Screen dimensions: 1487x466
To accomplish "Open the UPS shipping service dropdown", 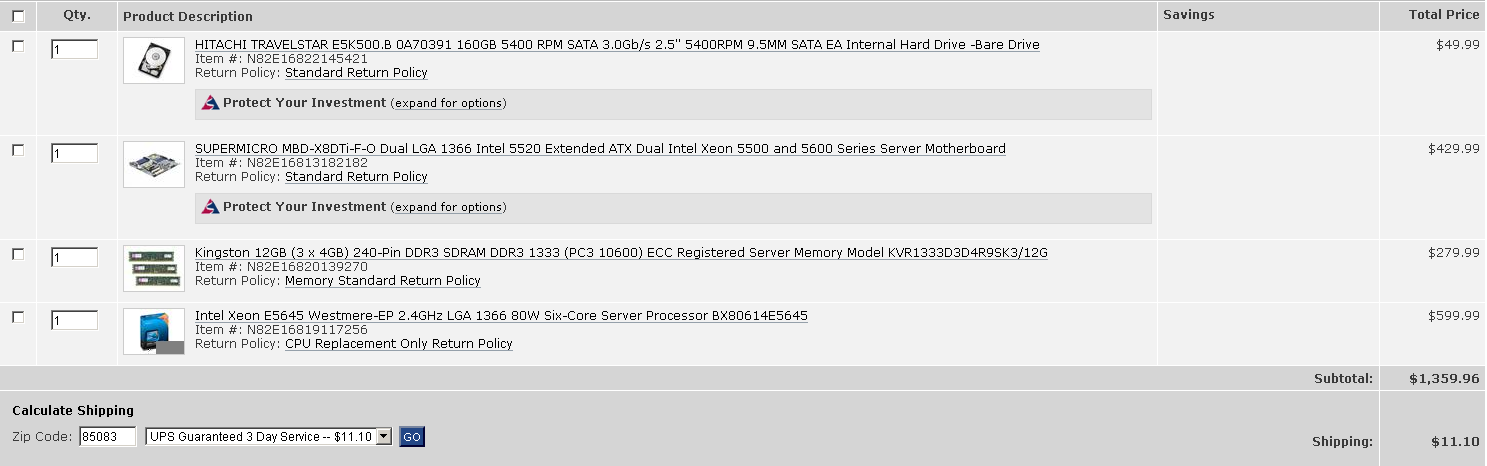I will 268,437.
